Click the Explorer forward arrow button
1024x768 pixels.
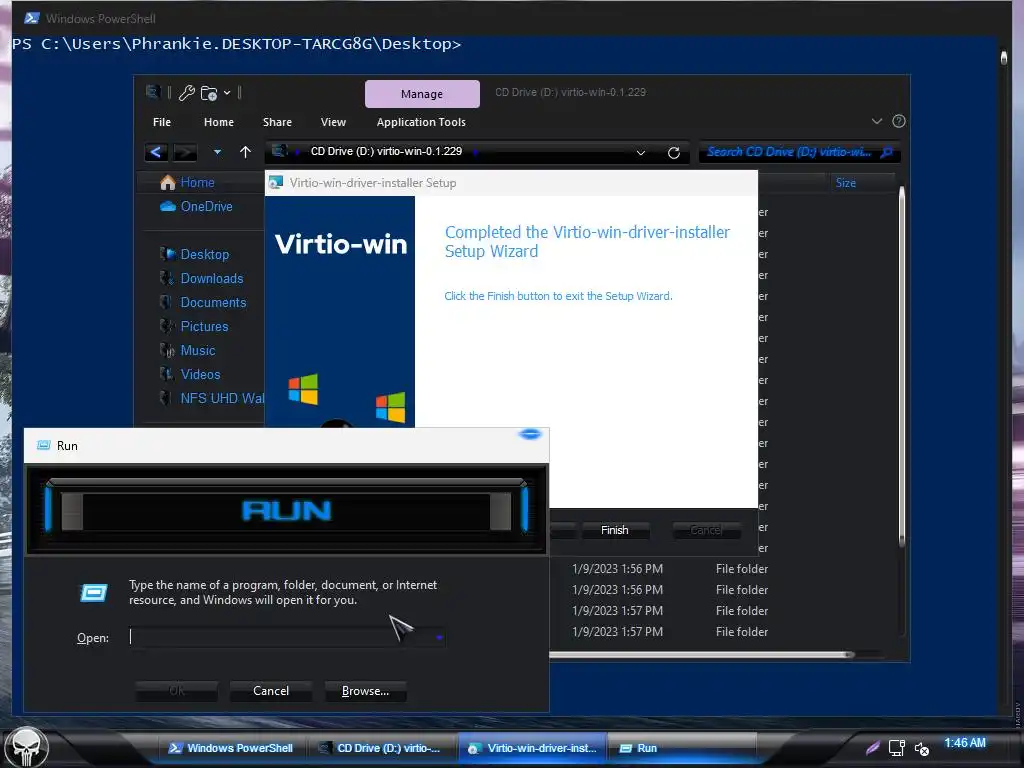point(185,152)
